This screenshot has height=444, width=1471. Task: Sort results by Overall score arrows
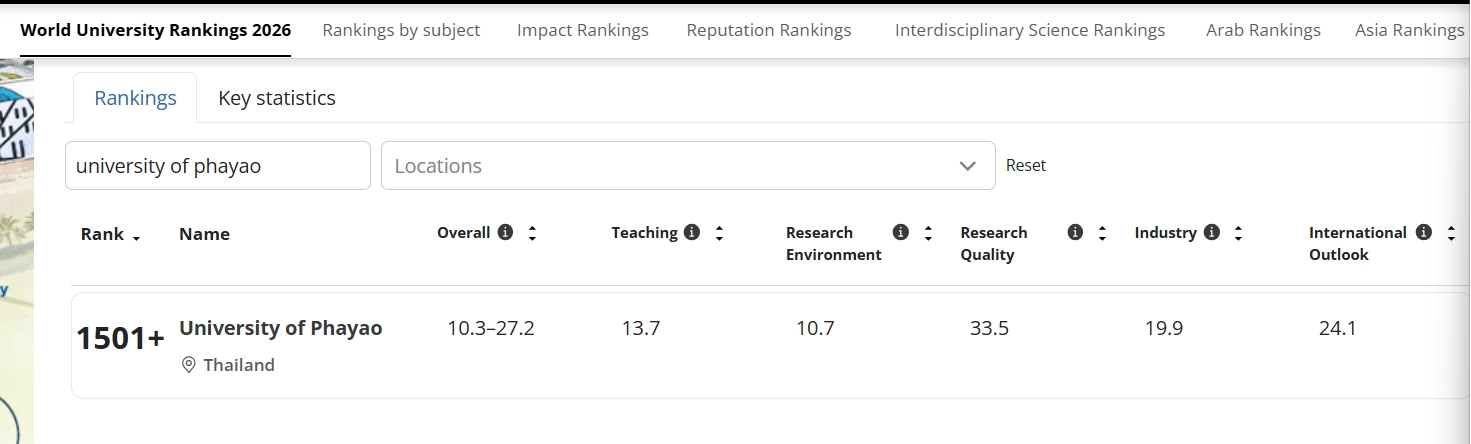532,233
